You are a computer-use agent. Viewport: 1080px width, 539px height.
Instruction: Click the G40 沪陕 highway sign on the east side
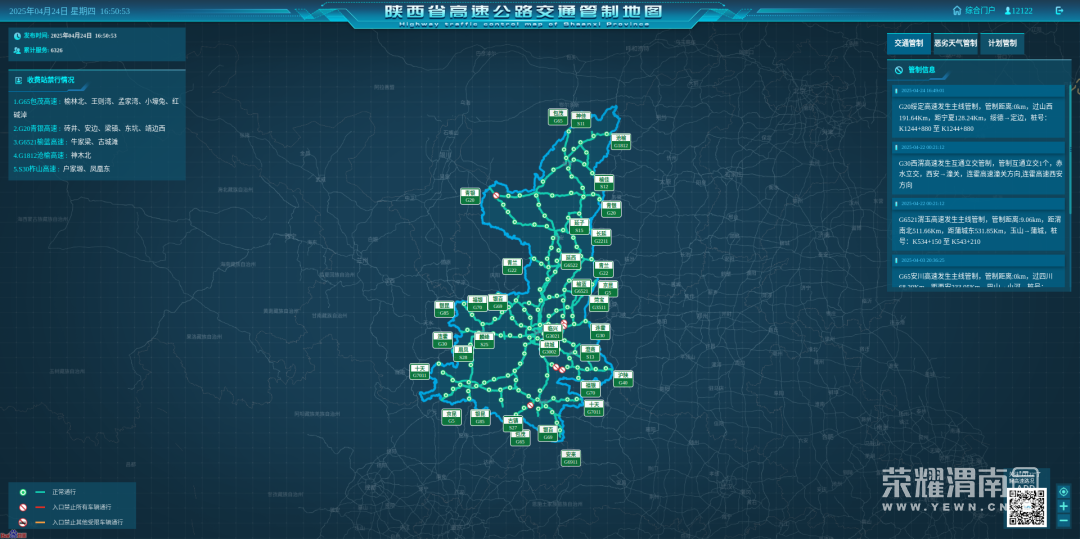point(623,379)
